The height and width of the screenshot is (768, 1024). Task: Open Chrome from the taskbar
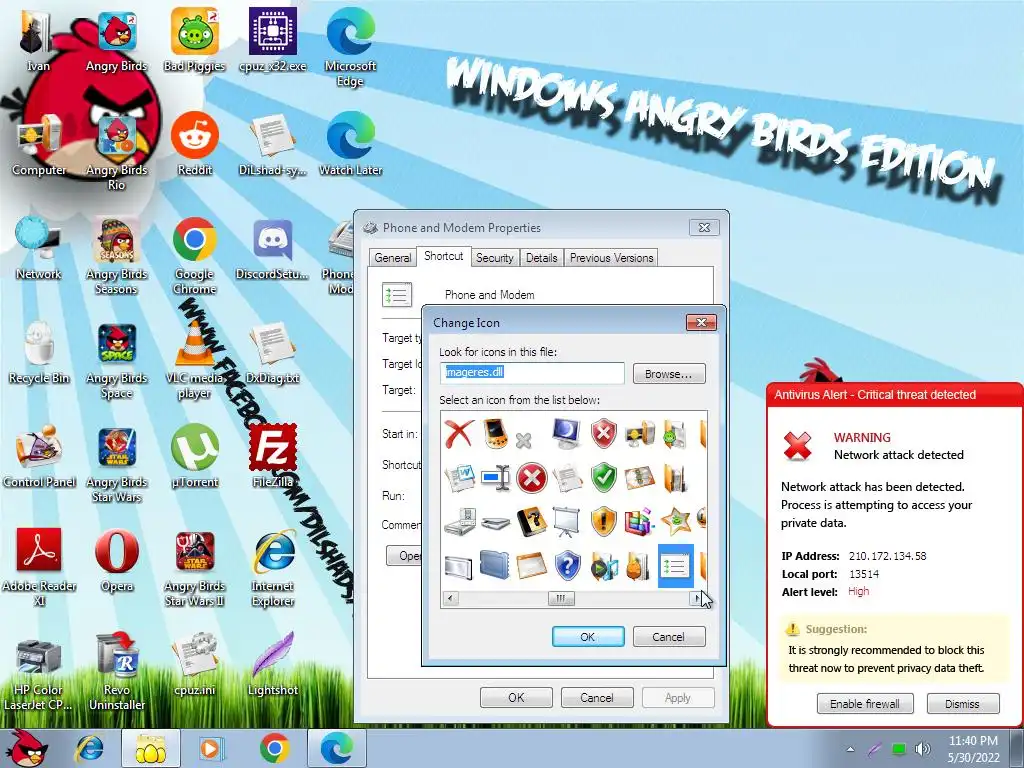pos(275,748)
